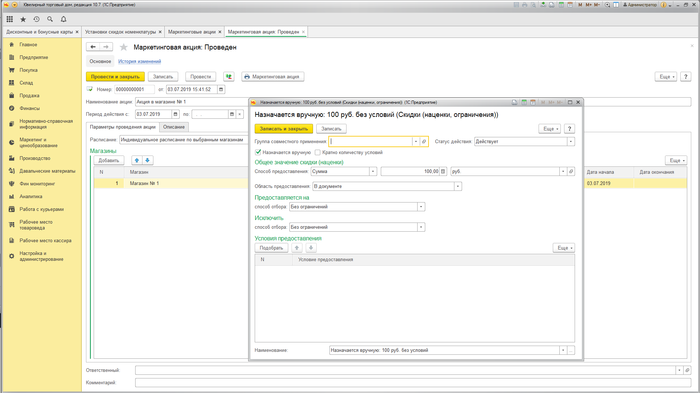Click search magnifier icon in toolbar
This screenshot has height=393, width=700.
point(50,19)
